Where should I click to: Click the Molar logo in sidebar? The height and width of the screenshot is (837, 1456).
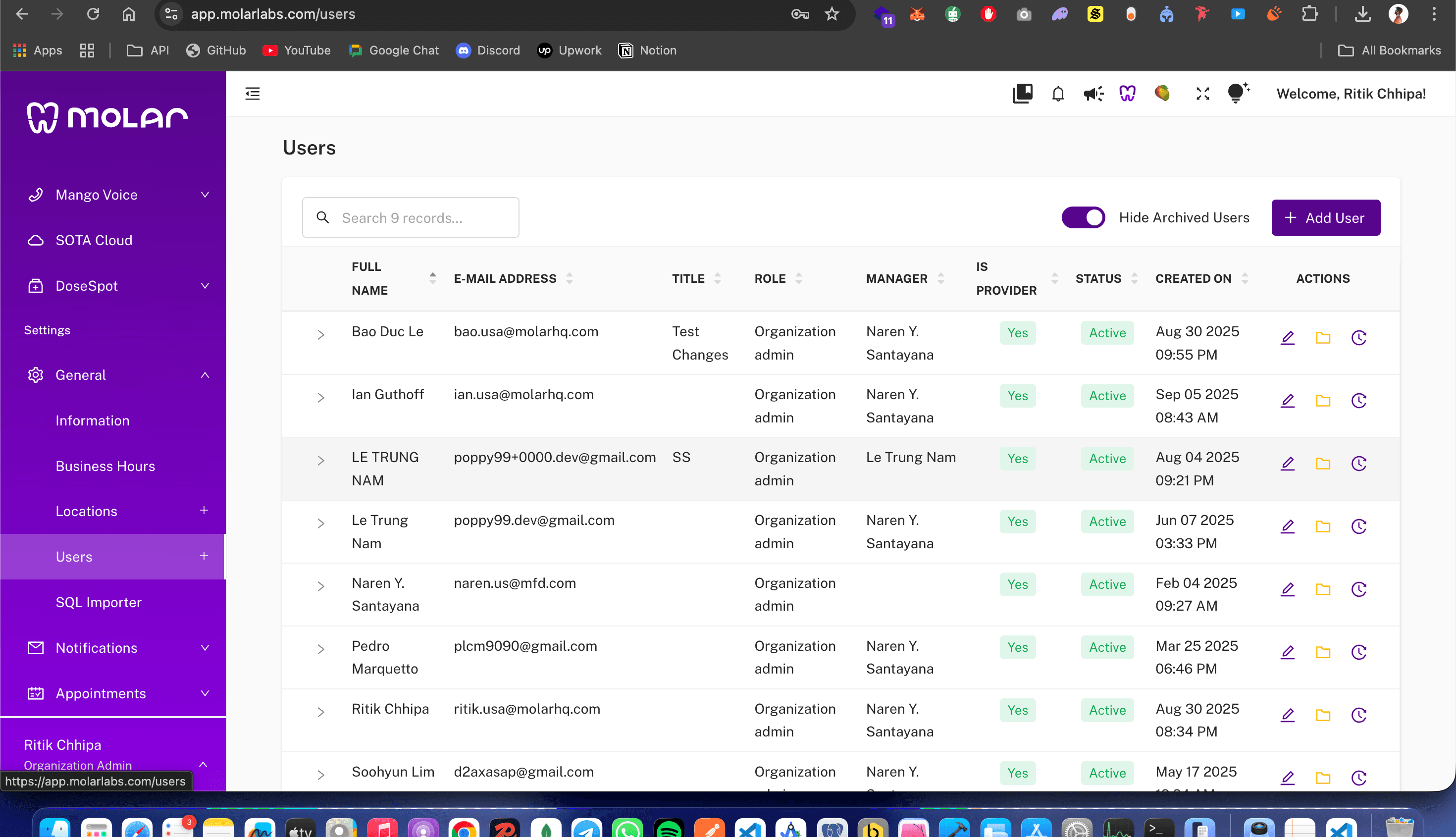click(107, 117)
